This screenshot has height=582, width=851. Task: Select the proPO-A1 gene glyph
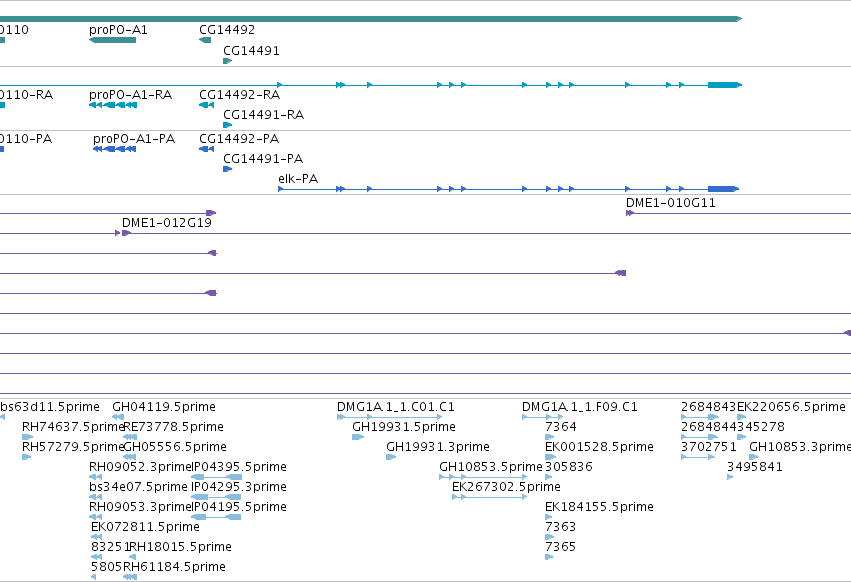click(112, 40)
